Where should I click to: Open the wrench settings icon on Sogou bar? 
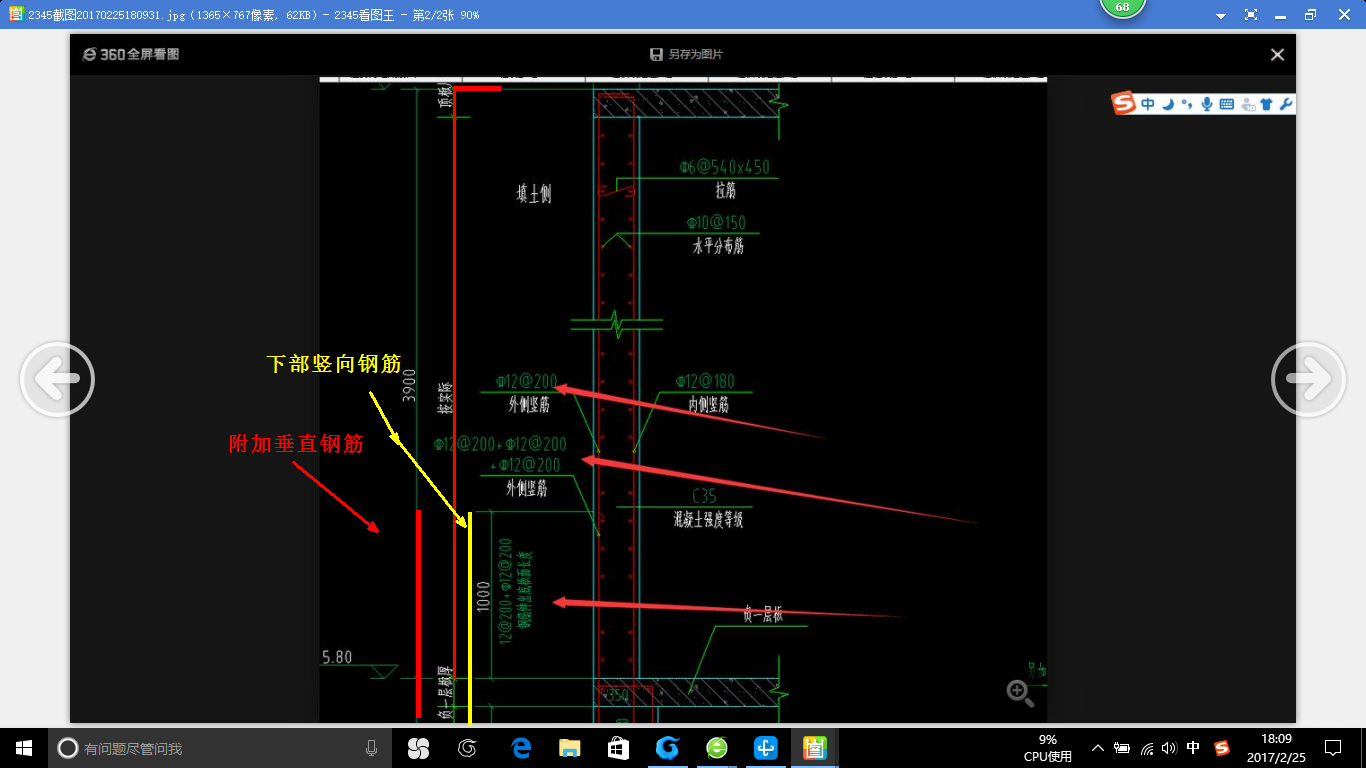pyautogui.click(x=1286, y=103)
